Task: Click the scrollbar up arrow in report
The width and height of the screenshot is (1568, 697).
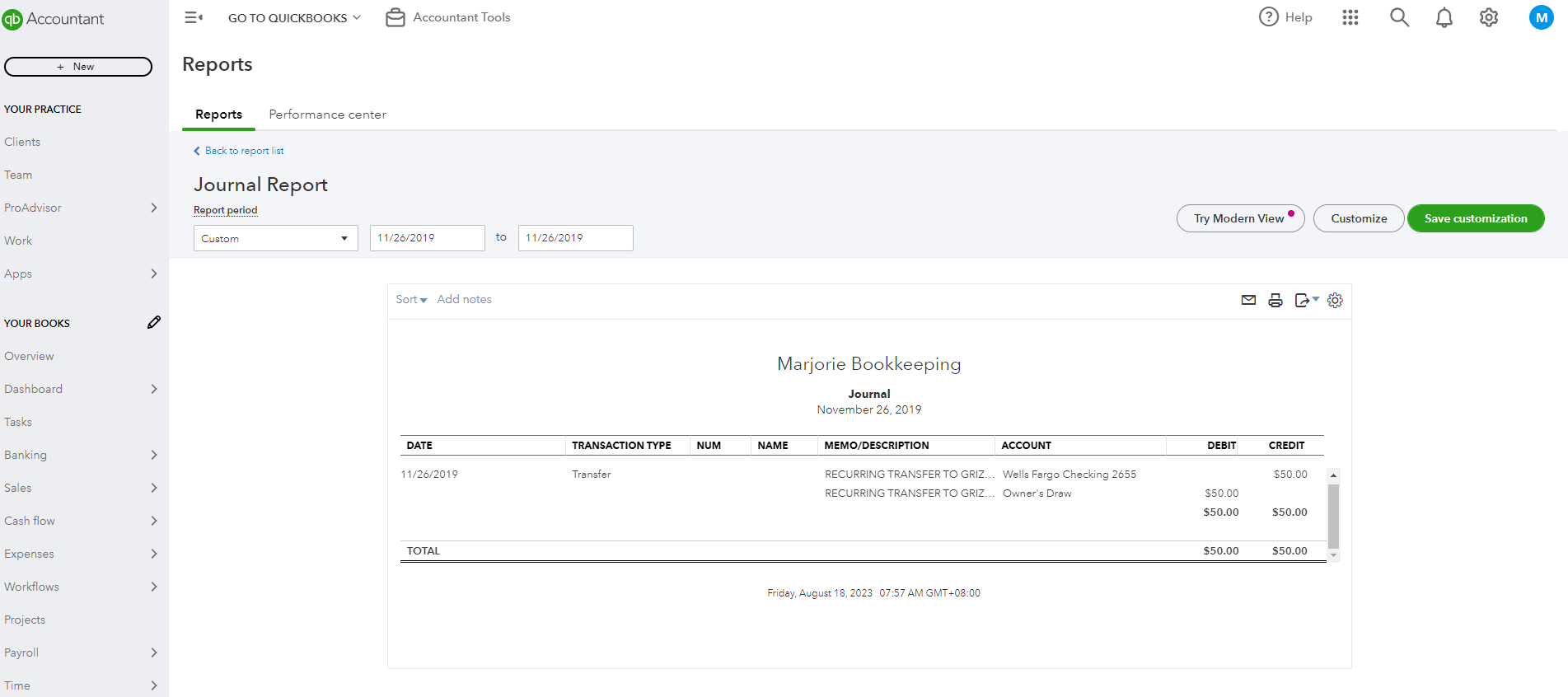Action: [x=1333, y=475]
